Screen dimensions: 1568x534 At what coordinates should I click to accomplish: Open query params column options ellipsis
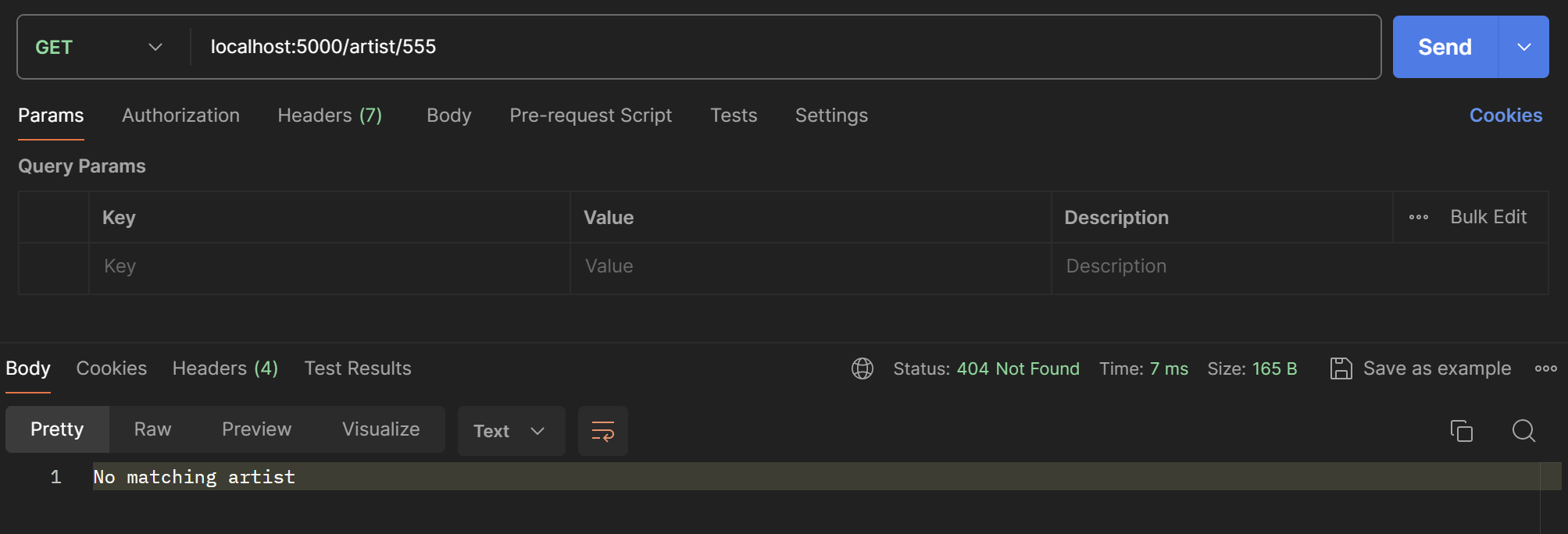pos(1418,217)
